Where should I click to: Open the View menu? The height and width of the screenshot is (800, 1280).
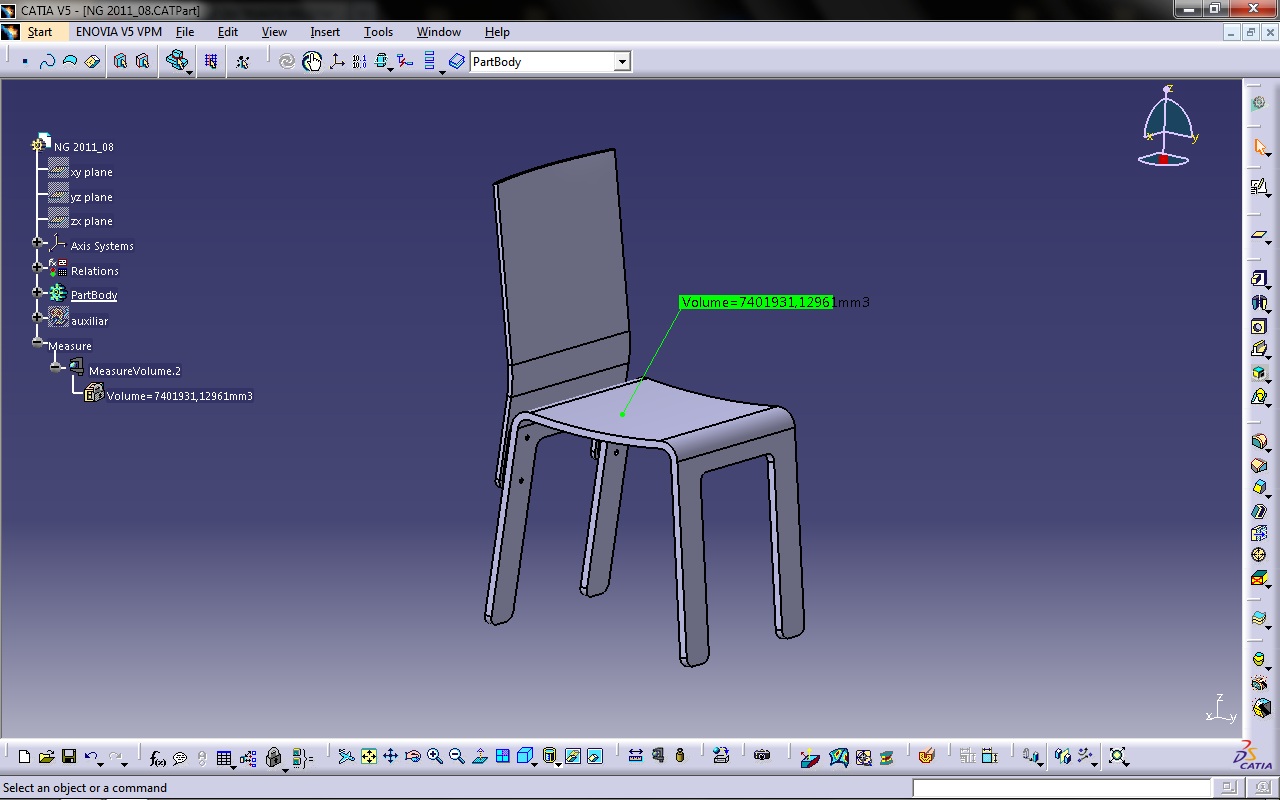[274, 32]
